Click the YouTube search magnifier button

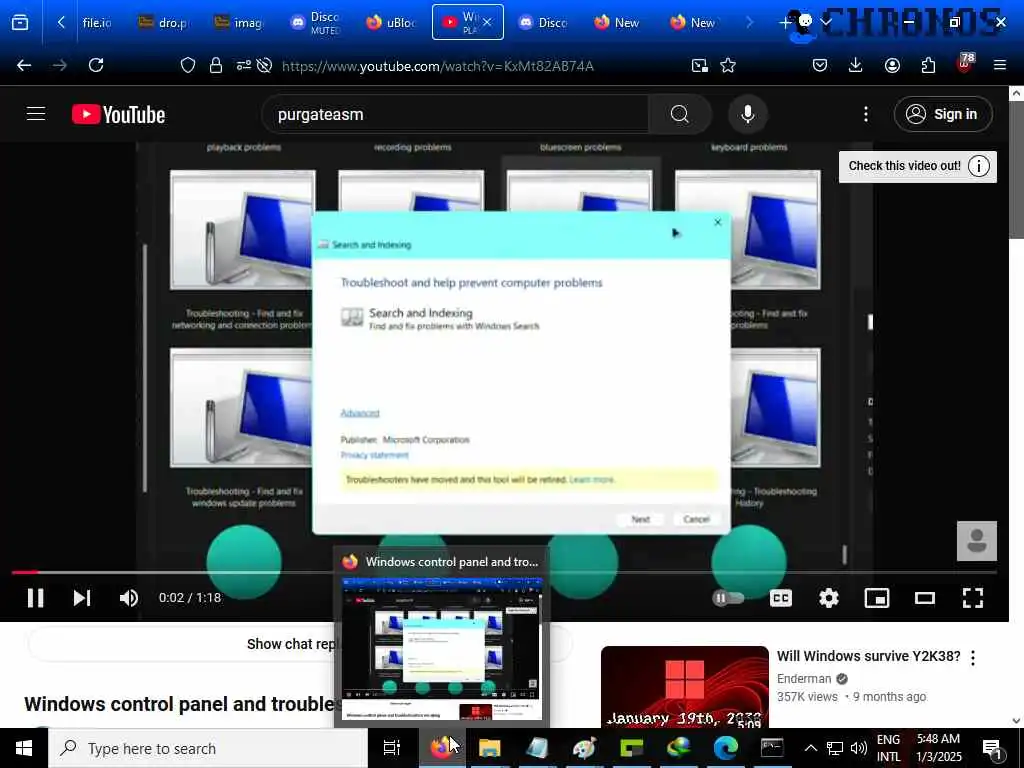point(679,114)
